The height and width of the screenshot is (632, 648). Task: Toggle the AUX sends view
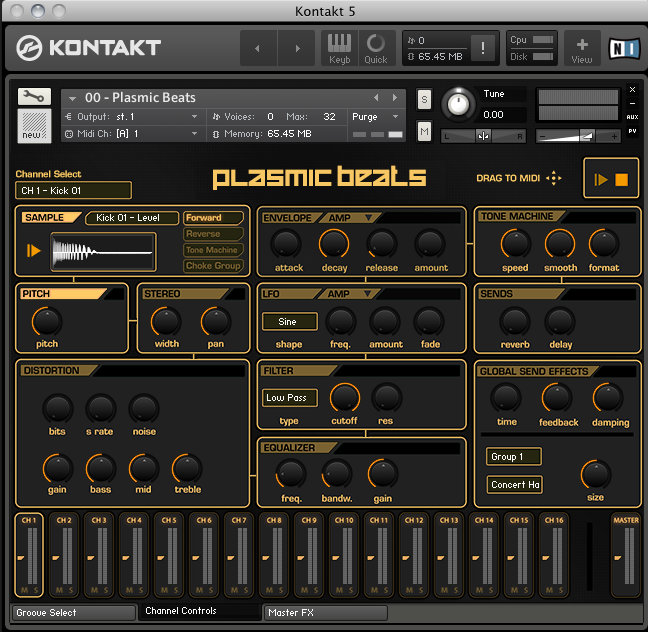[632, 117]
